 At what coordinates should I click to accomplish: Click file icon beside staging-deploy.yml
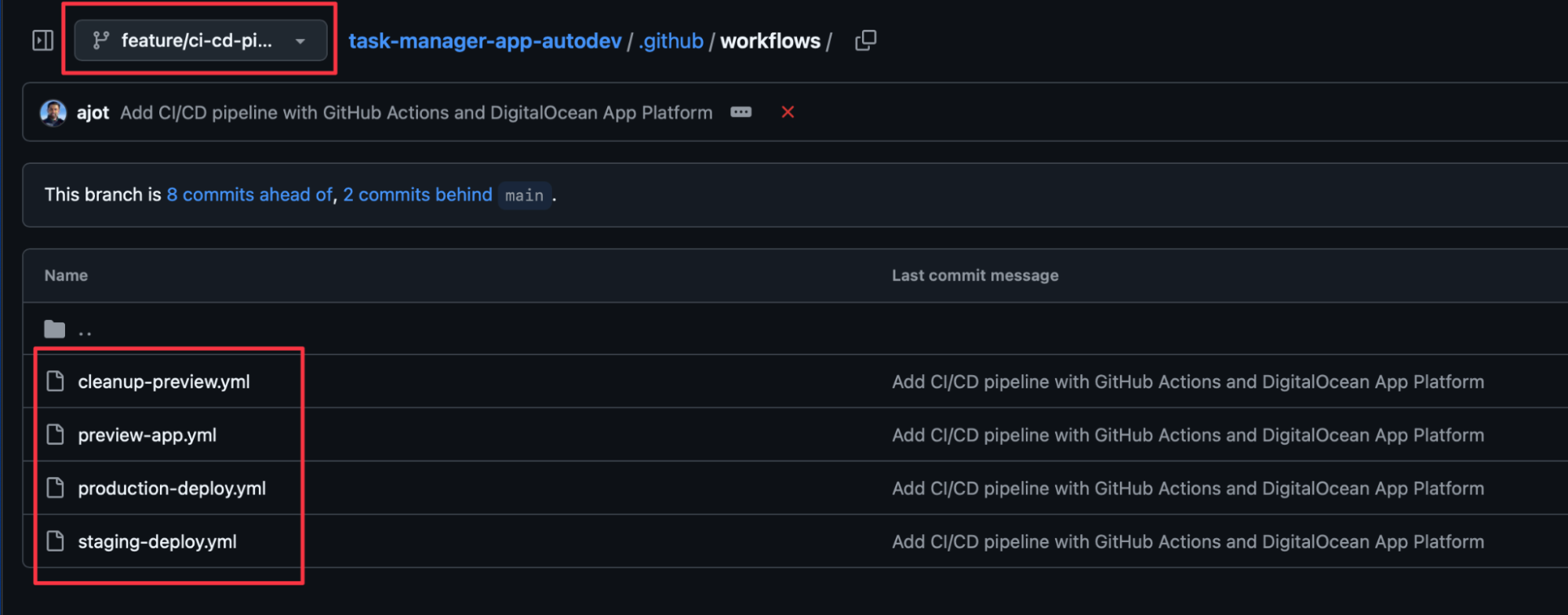(55, 541)
